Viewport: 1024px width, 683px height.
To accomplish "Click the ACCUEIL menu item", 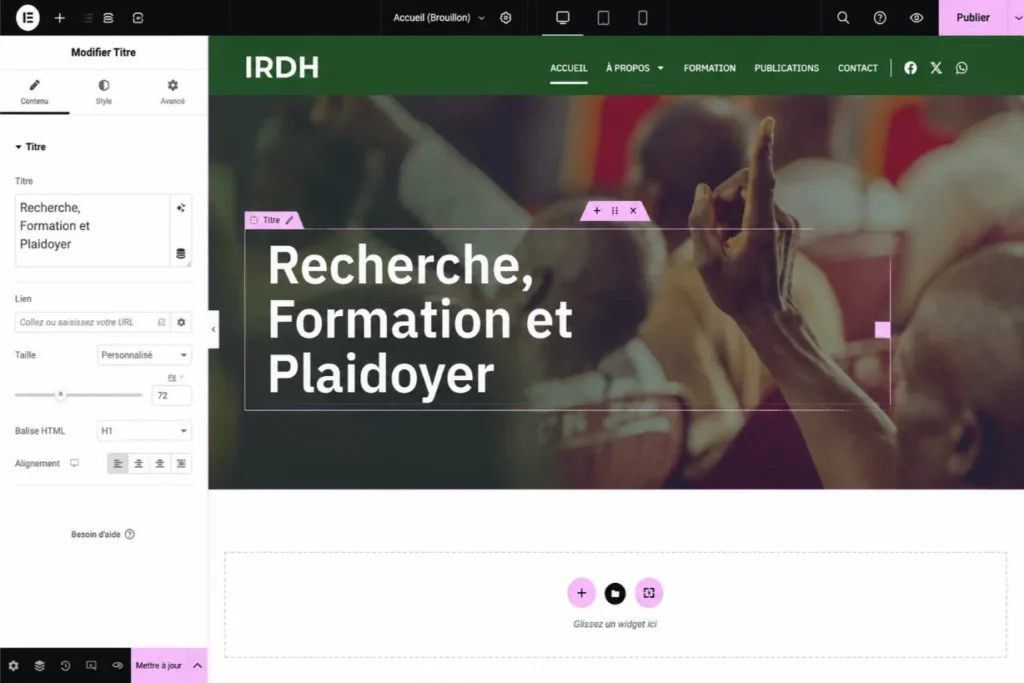I will (568, 68).
